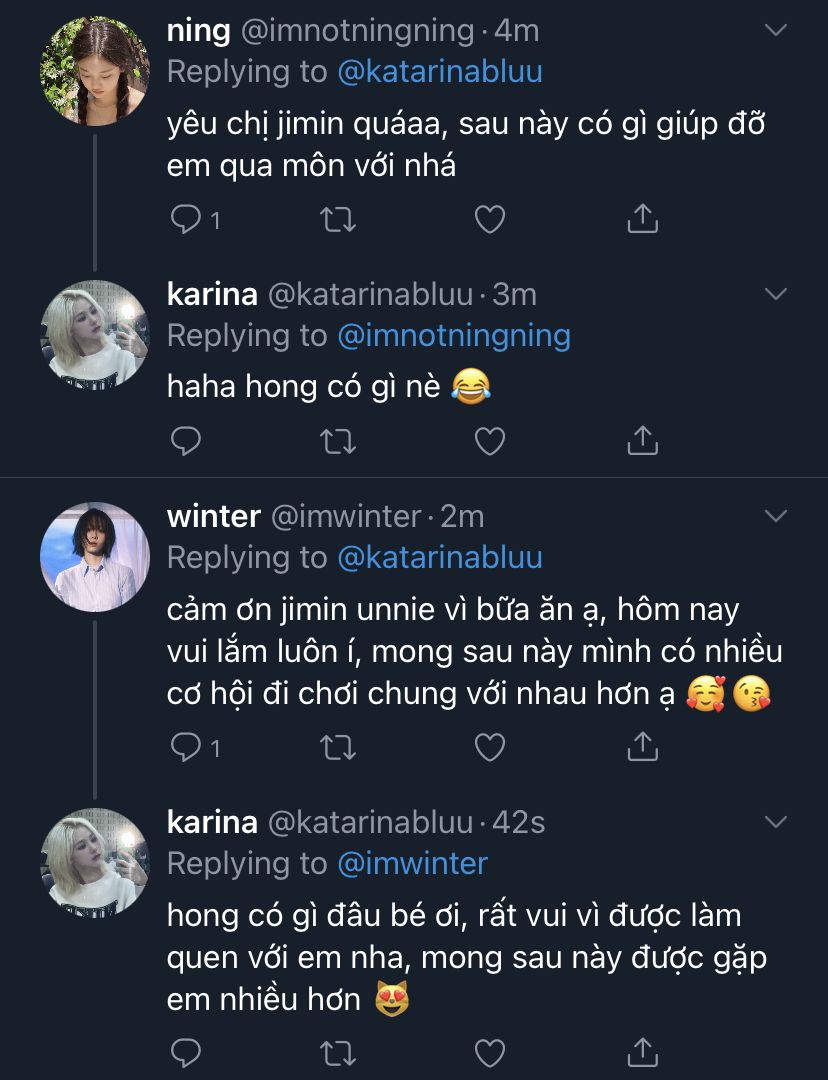The width and height of the screenshot is (828, 1080).
Task: Tap the @imnotningning mention link
Action: click(x=454, y=336)
